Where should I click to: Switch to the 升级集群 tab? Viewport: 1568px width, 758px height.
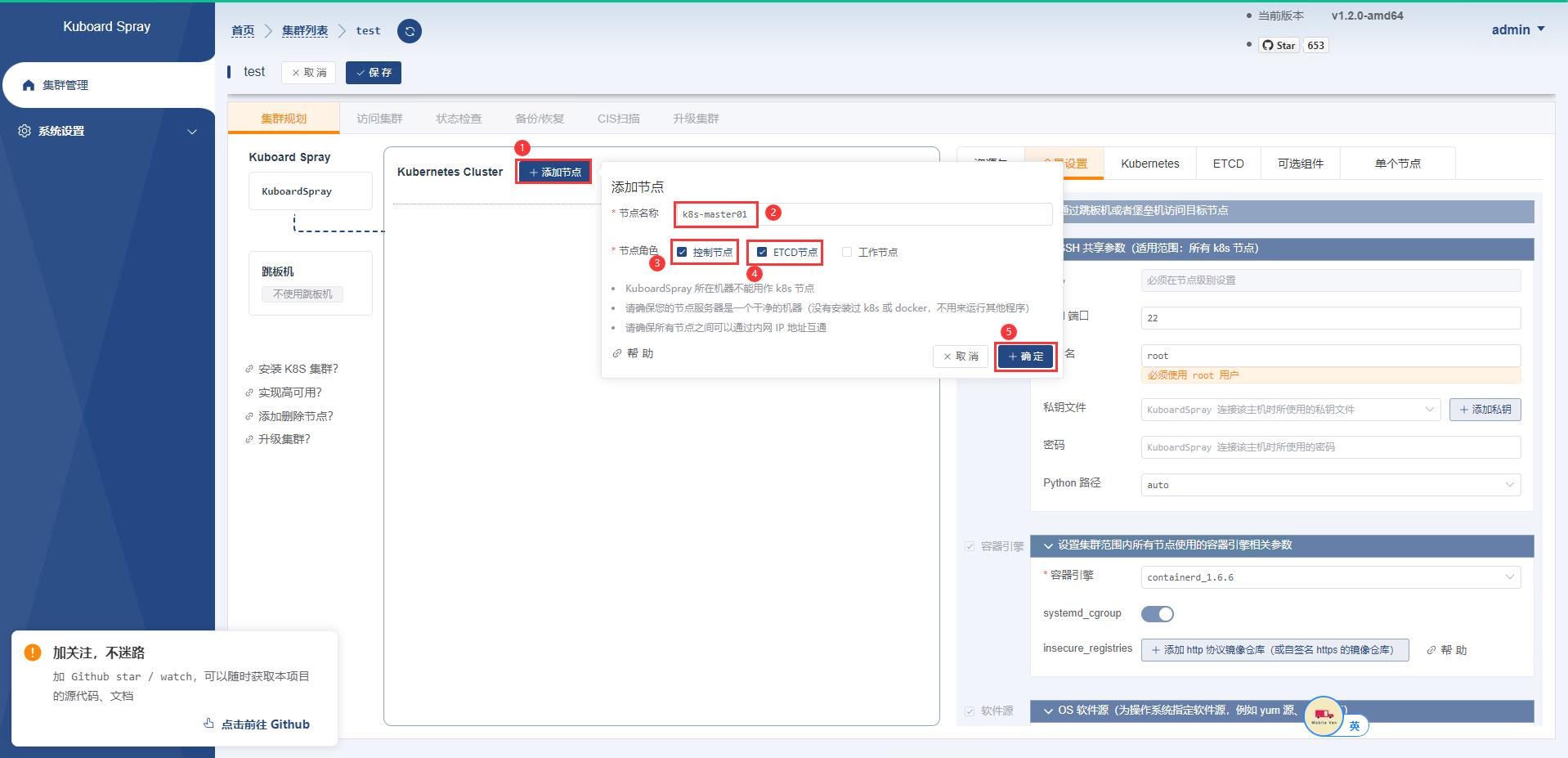click(696, 119)
